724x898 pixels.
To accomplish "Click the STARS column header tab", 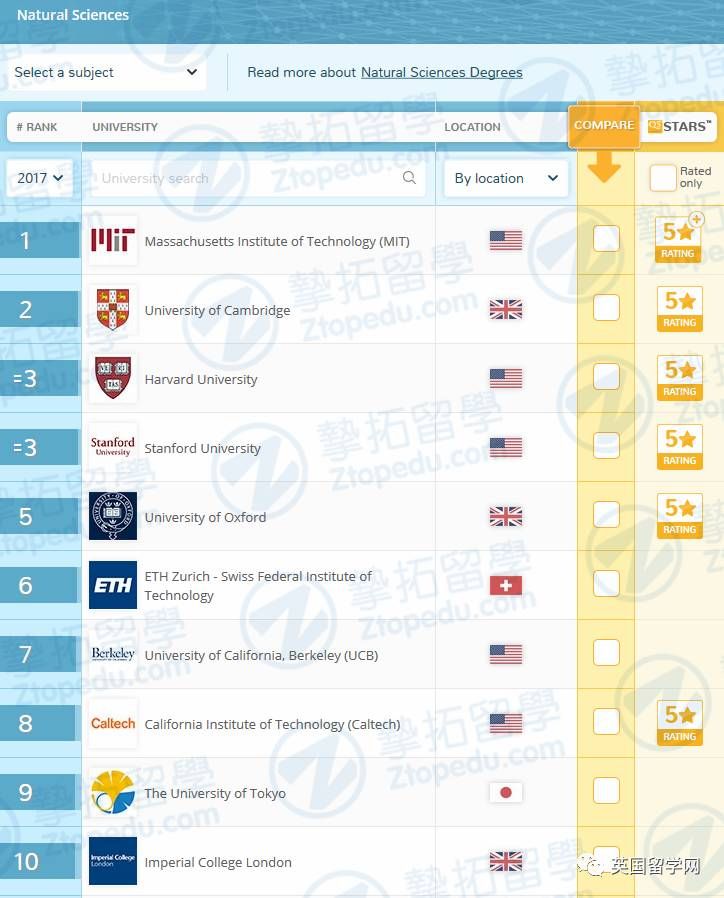I will [x=680, y=126].
